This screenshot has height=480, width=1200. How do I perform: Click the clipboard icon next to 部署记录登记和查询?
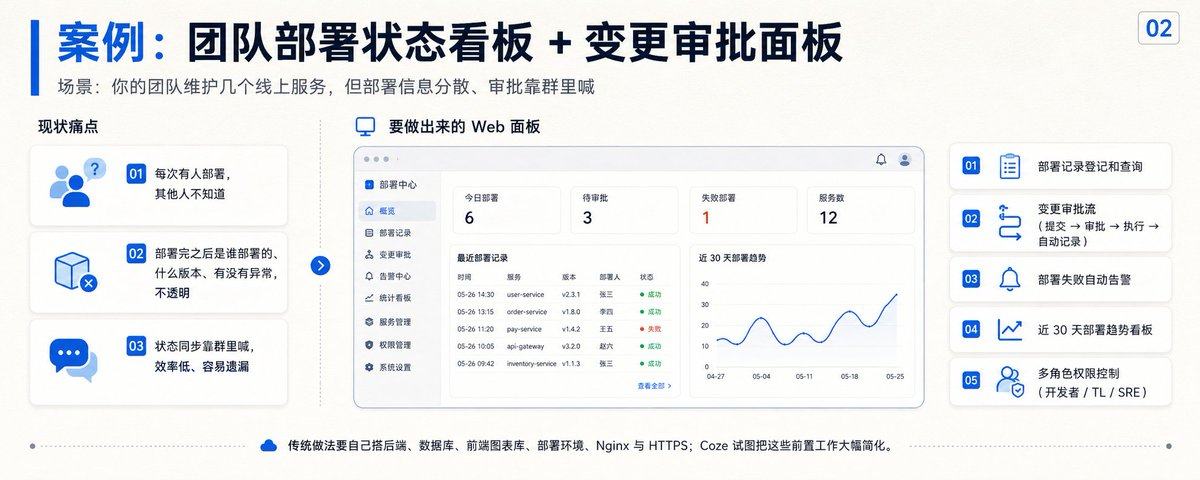tap(1010, 166)
